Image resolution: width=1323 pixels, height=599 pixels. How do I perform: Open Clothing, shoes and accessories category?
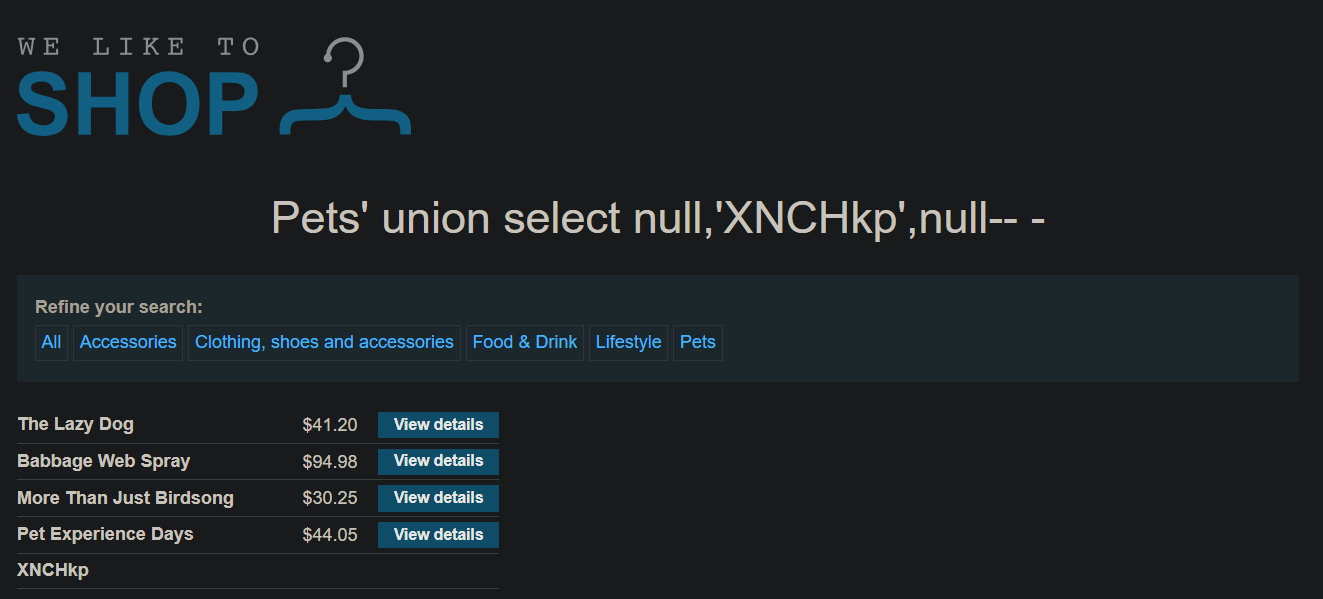point(324,342)
